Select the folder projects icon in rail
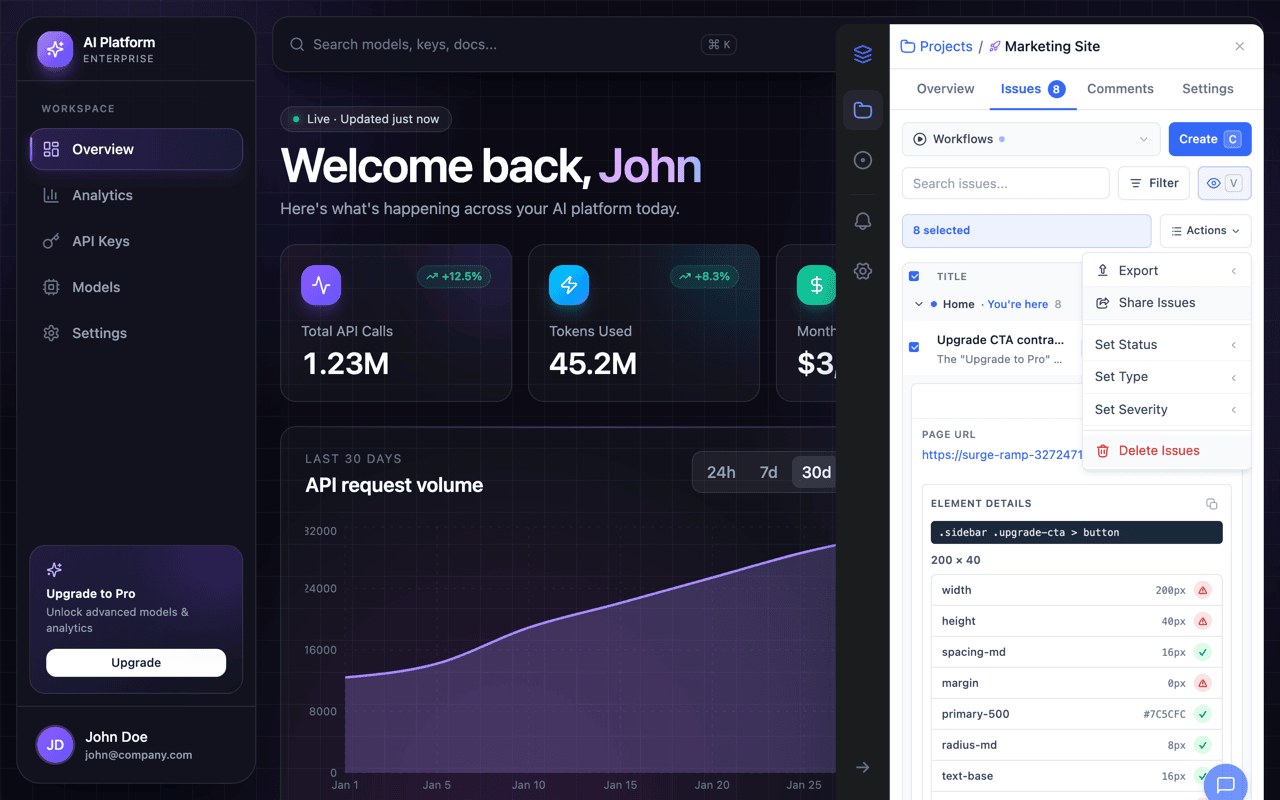This screenshot has height=800, width=1280. click(x=863, y=110)
